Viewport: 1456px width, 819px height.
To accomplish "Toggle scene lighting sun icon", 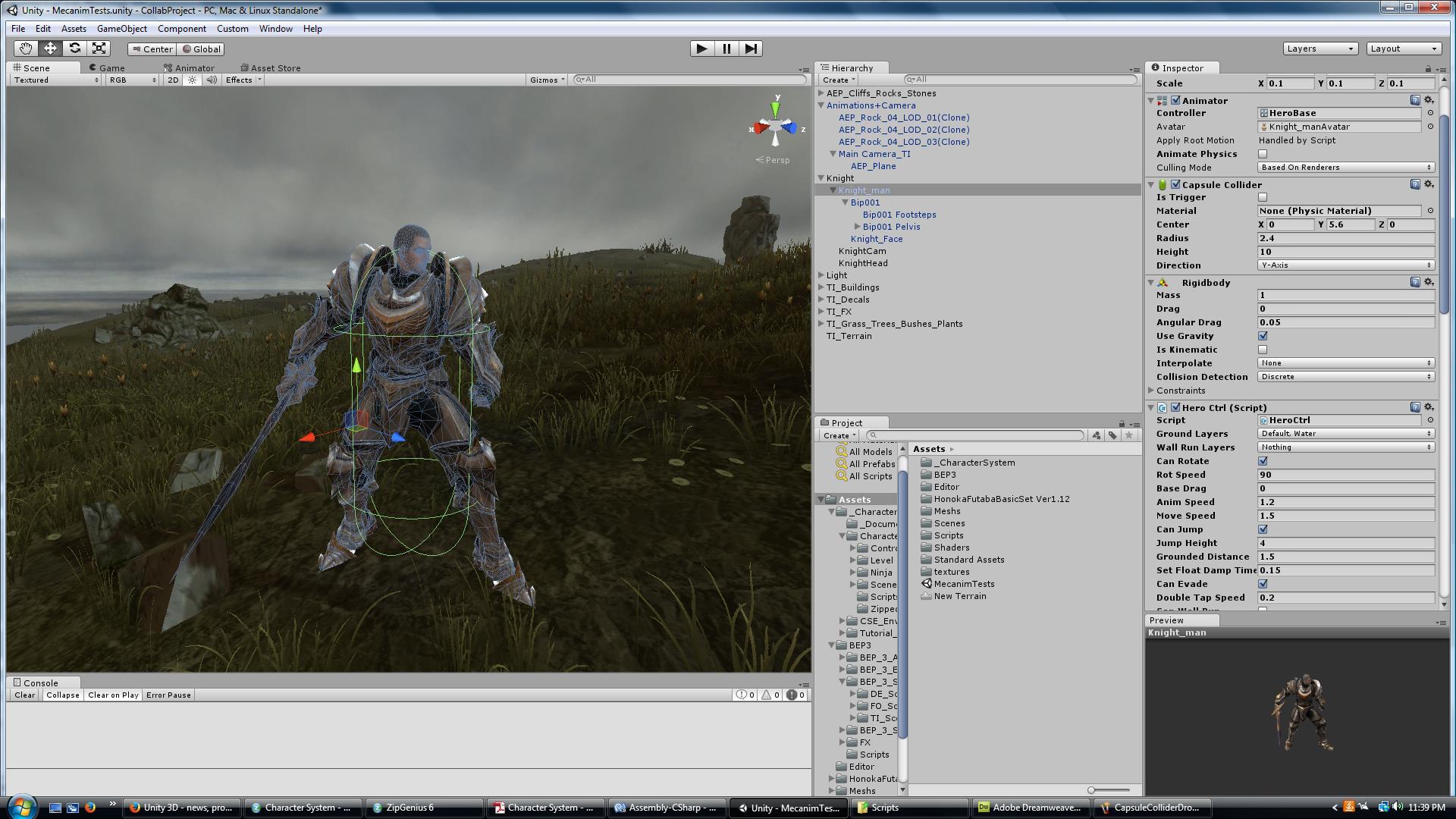I will click(192, 80).
